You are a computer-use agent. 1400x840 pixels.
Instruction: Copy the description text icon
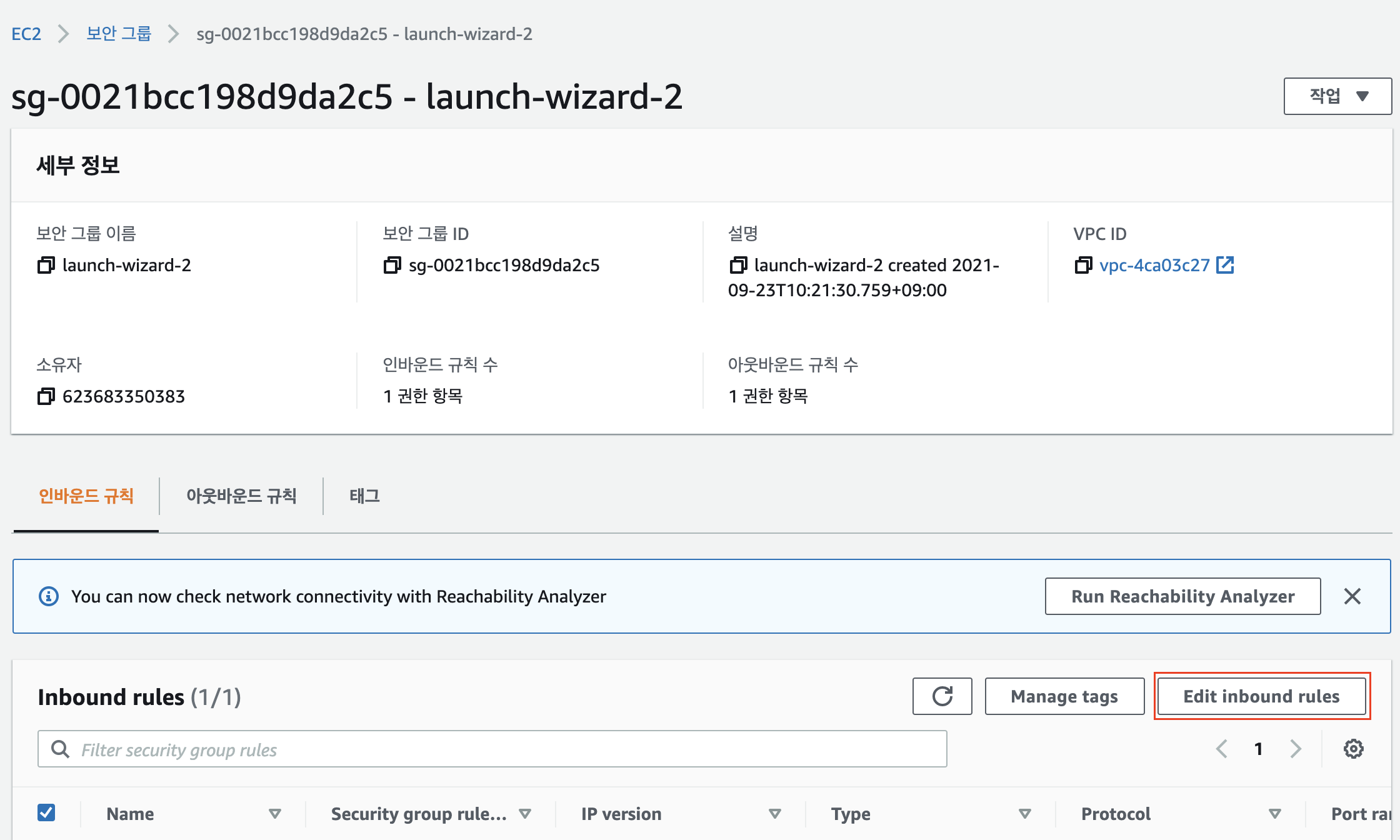[x=737, y=266]
